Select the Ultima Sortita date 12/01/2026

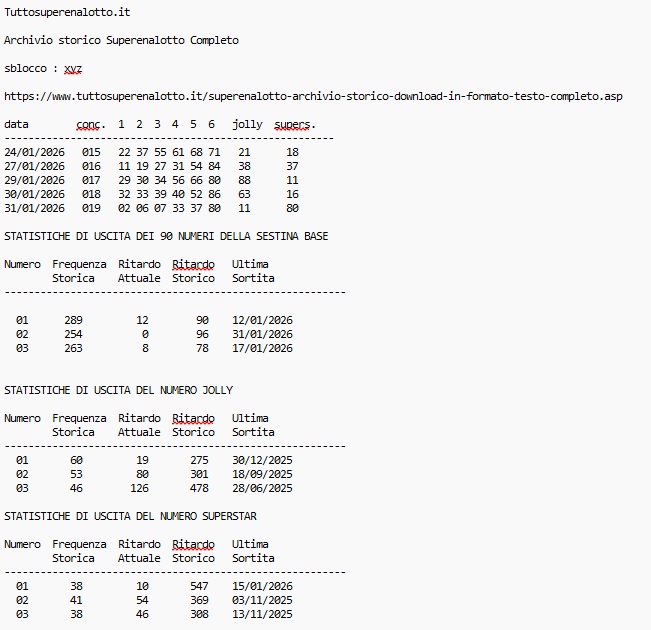coord(262,320)
